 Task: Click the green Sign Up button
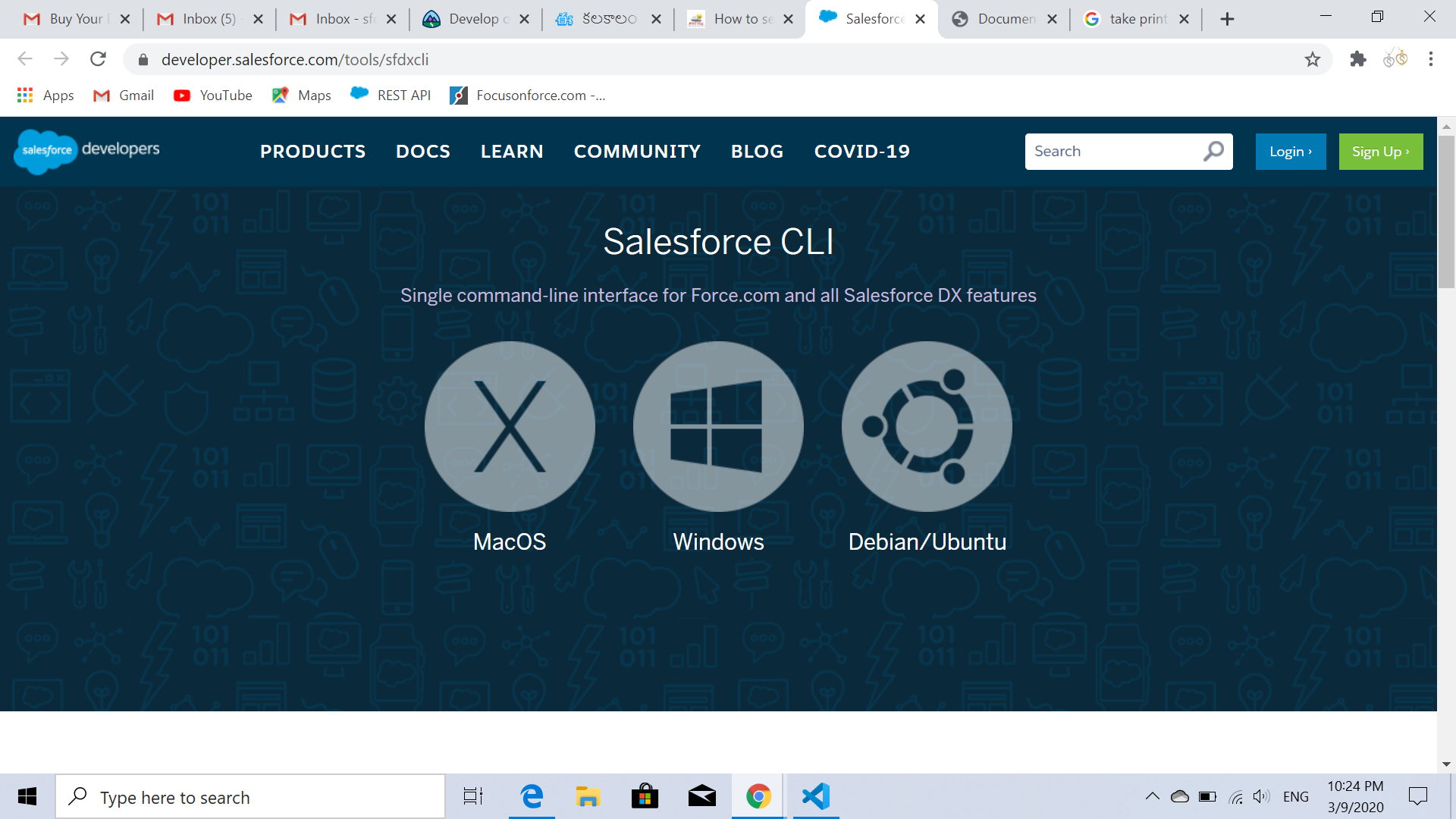[1381, 152]
